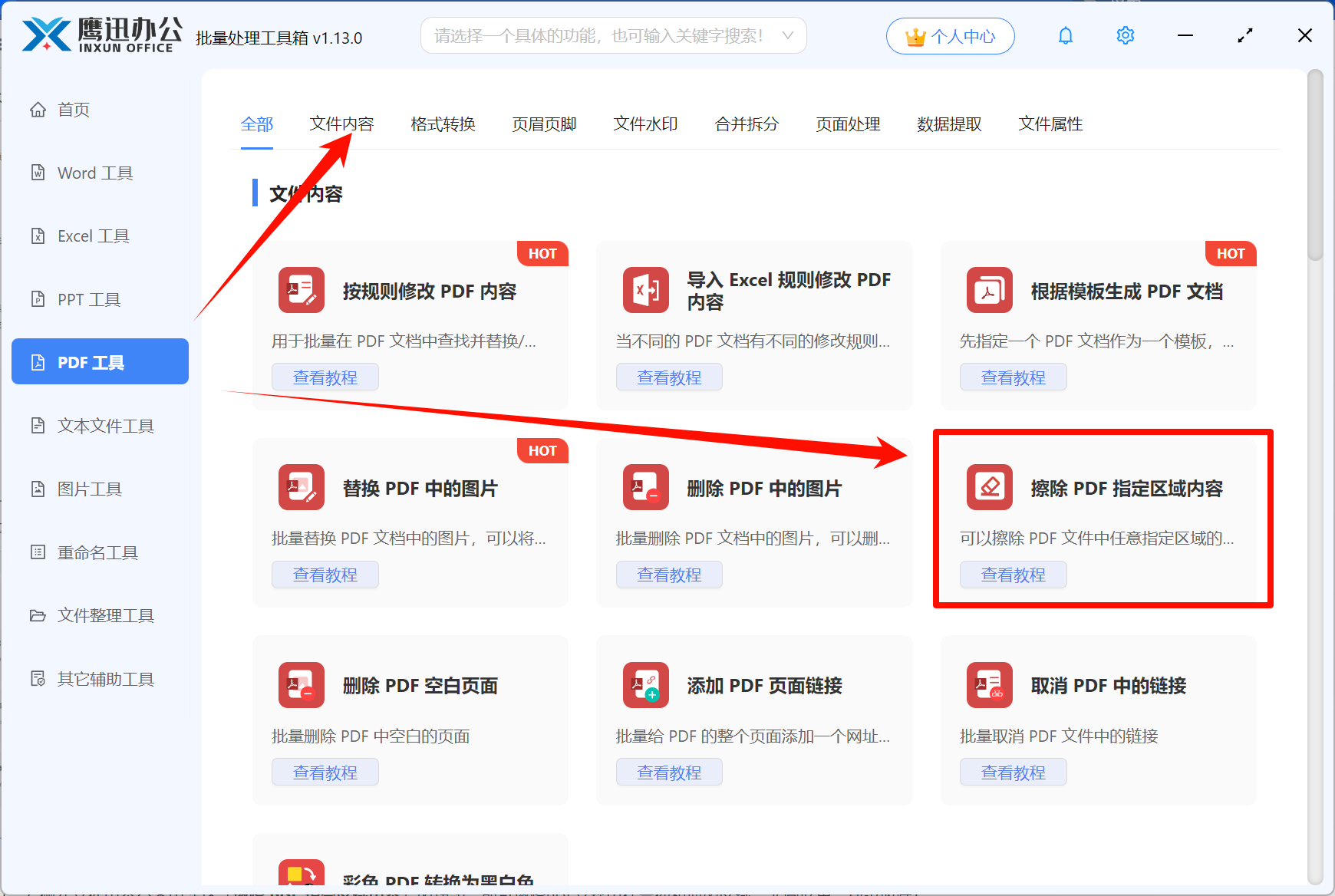Screen dimensions: 1335x896
Task: Click the 擦除 PDF 指定区域内容 tool icon
Action: pos(989,487)
